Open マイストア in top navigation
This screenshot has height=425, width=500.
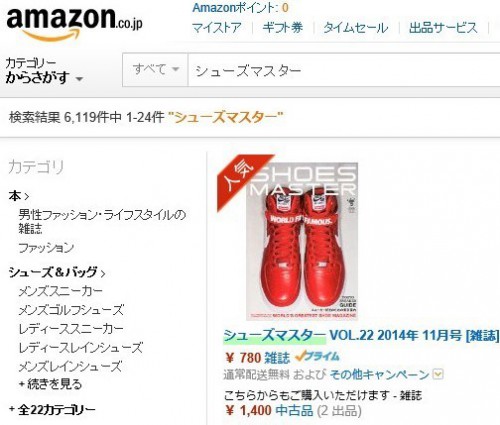click(x=217, y=28)
